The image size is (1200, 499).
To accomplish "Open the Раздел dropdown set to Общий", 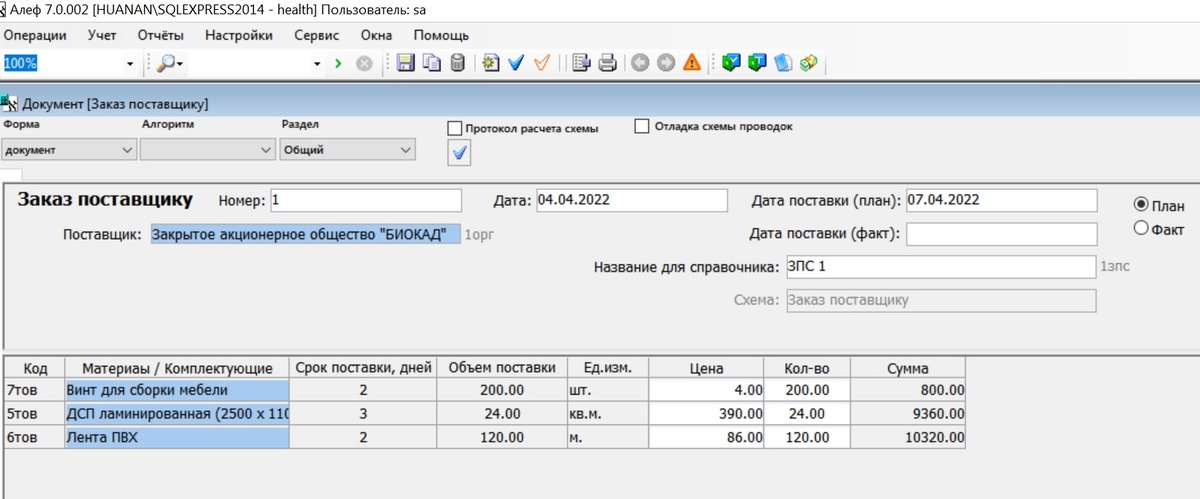I will pyautogui.click(x=347, y=150).
